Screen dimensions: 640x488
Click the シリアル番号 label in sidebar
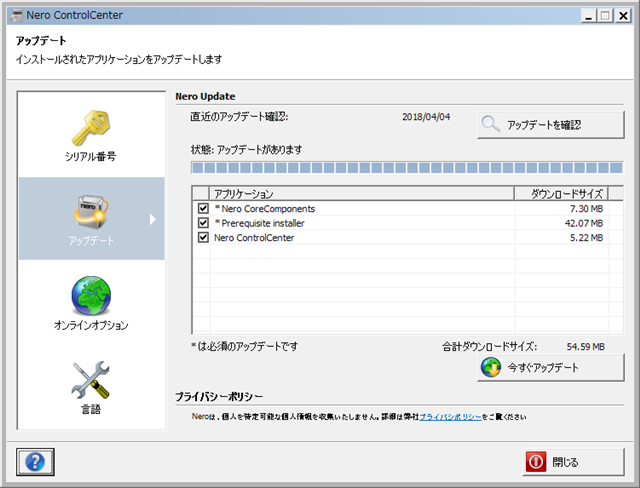pyautogui.click(x=91, y=156)
